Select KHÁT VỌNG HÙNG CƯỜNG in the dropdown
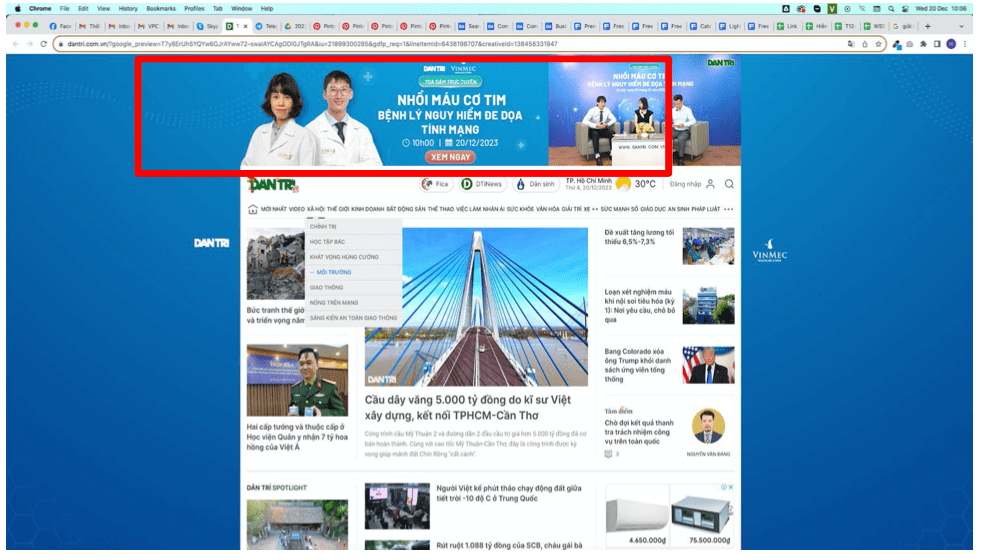This screenshot has height=560, width=982. (x=344, y=257)
